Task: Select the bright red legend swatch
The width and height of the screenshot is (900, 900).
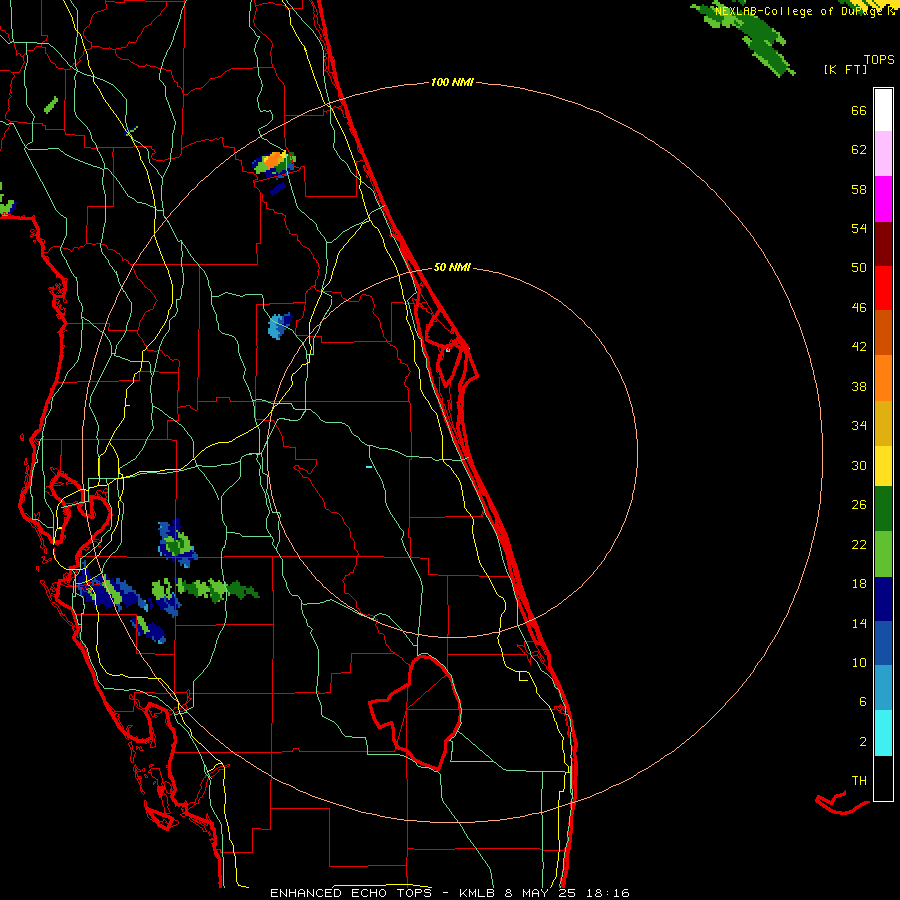Action: click(x=883, y=288)
